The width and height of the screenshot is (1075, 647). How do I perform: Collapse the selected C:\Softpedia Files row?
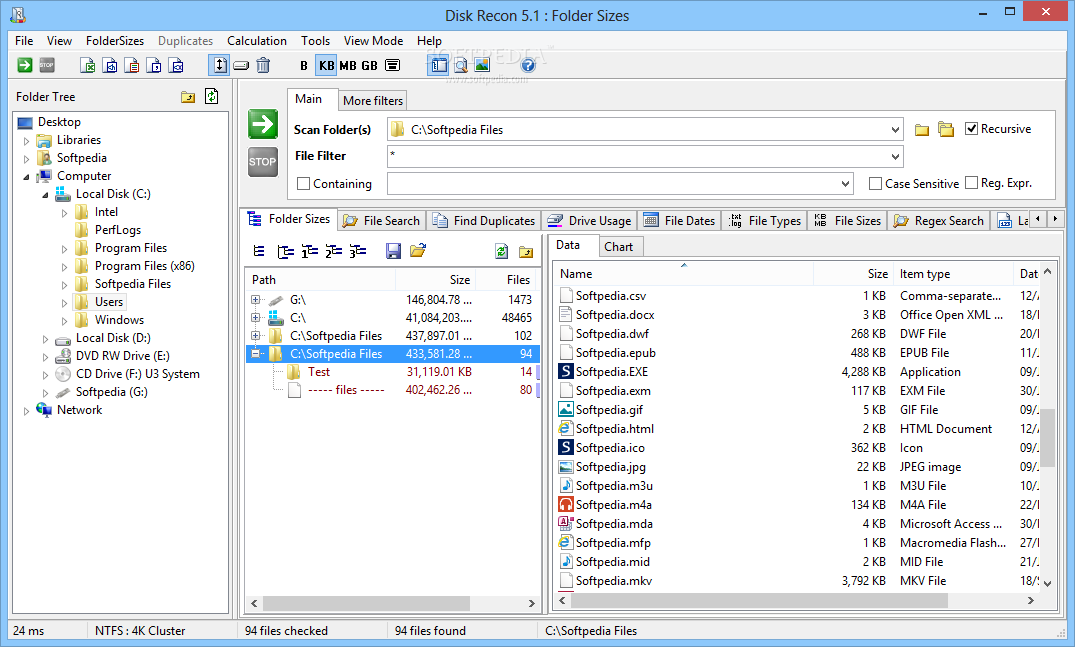[x=256, y=354]
